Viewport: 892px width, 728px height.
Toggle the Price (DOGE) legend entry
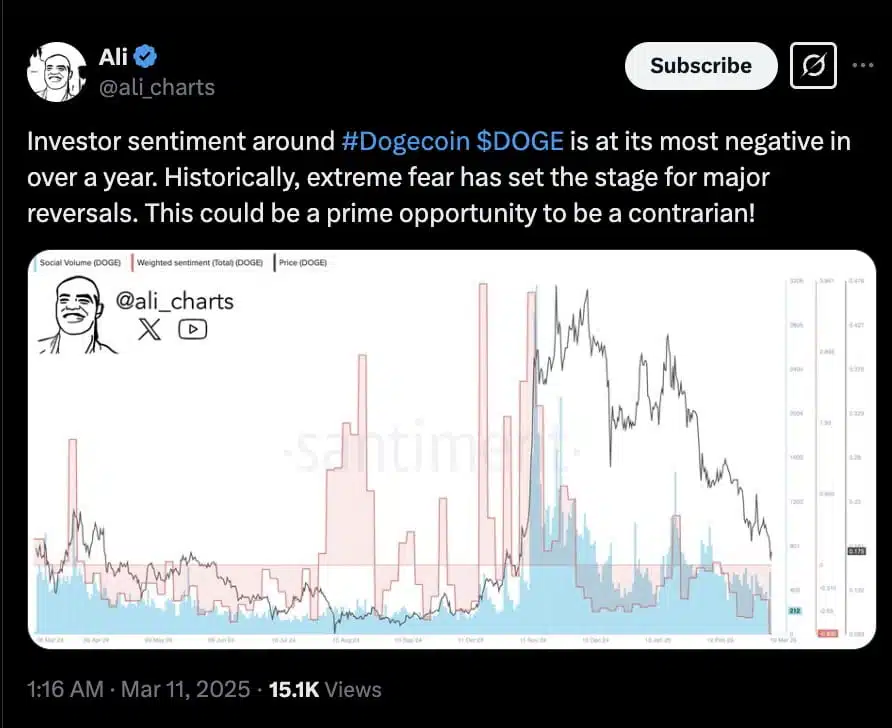301,262
